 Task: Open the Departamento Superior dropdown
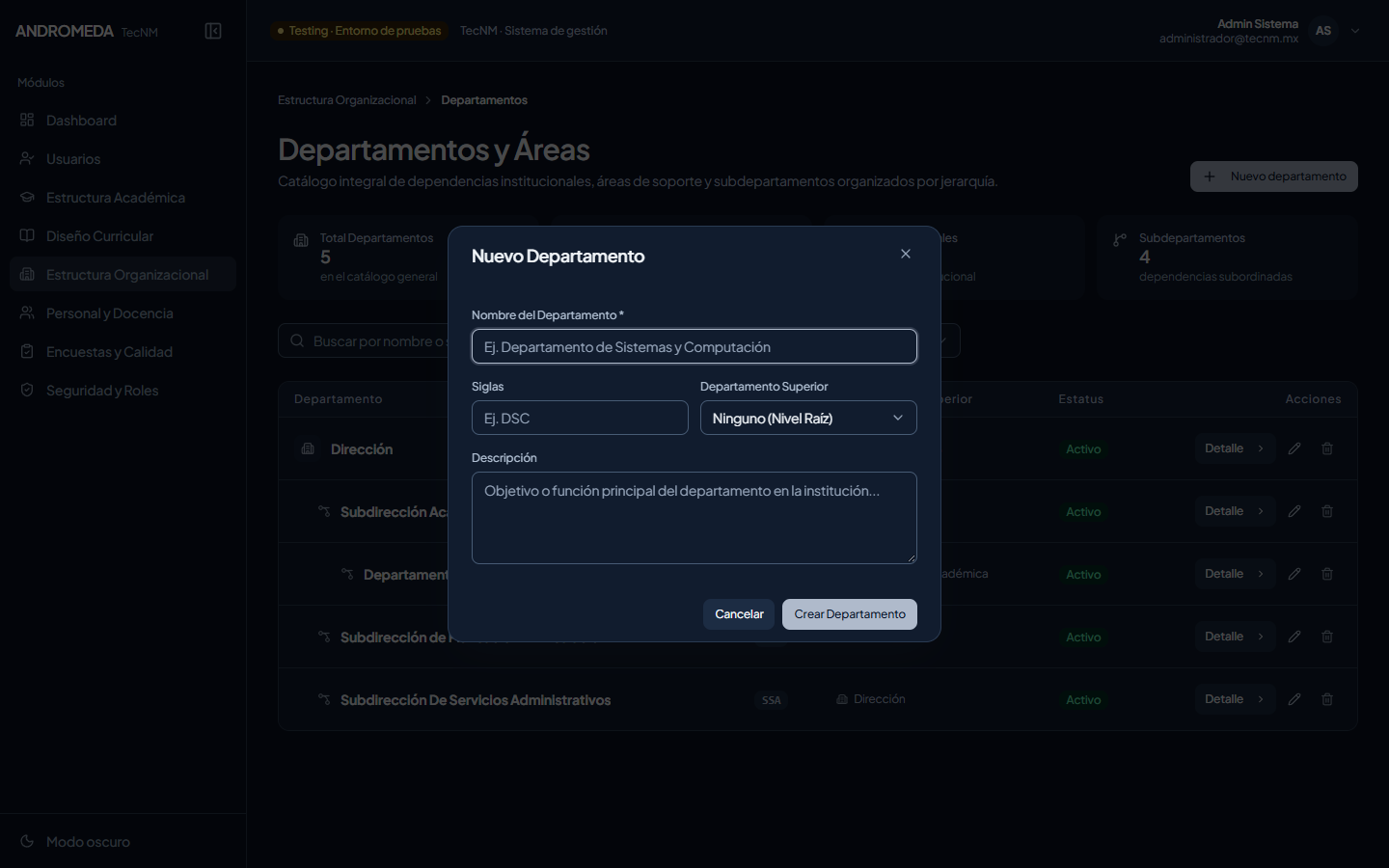pos(808,418)
